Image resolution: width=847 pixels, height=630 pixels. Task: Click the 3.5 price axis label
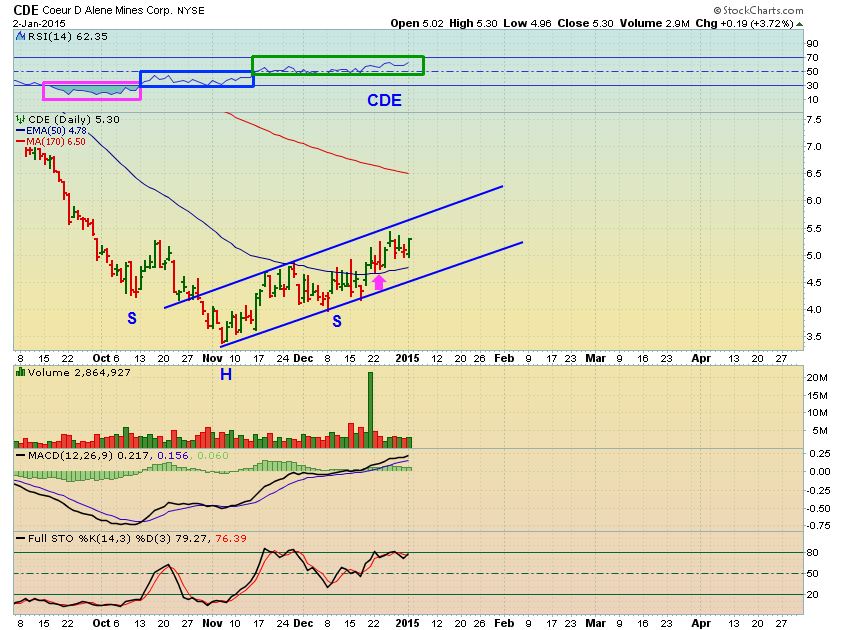[814, 336]
